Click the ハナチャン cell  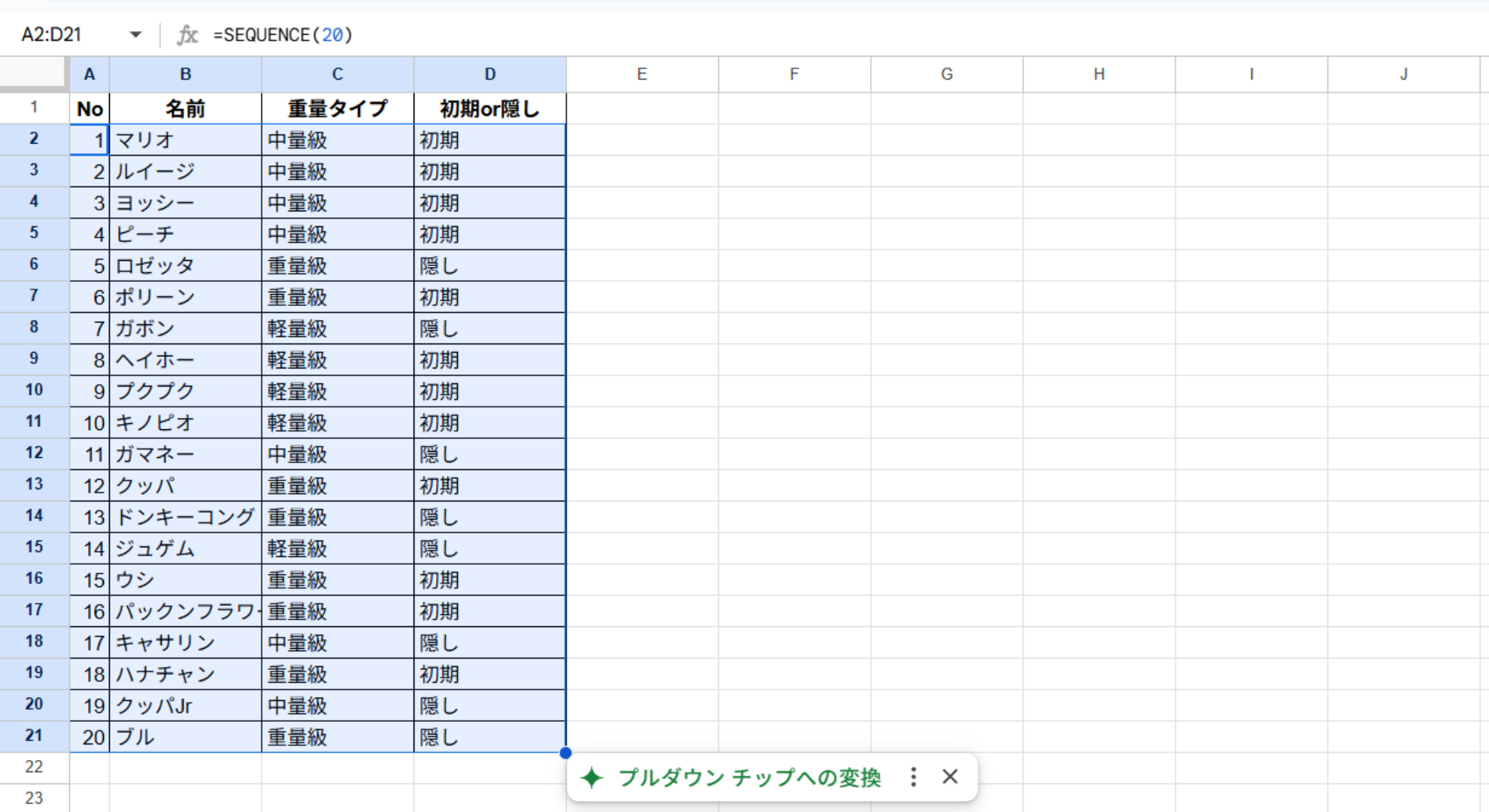pos(186,674)
